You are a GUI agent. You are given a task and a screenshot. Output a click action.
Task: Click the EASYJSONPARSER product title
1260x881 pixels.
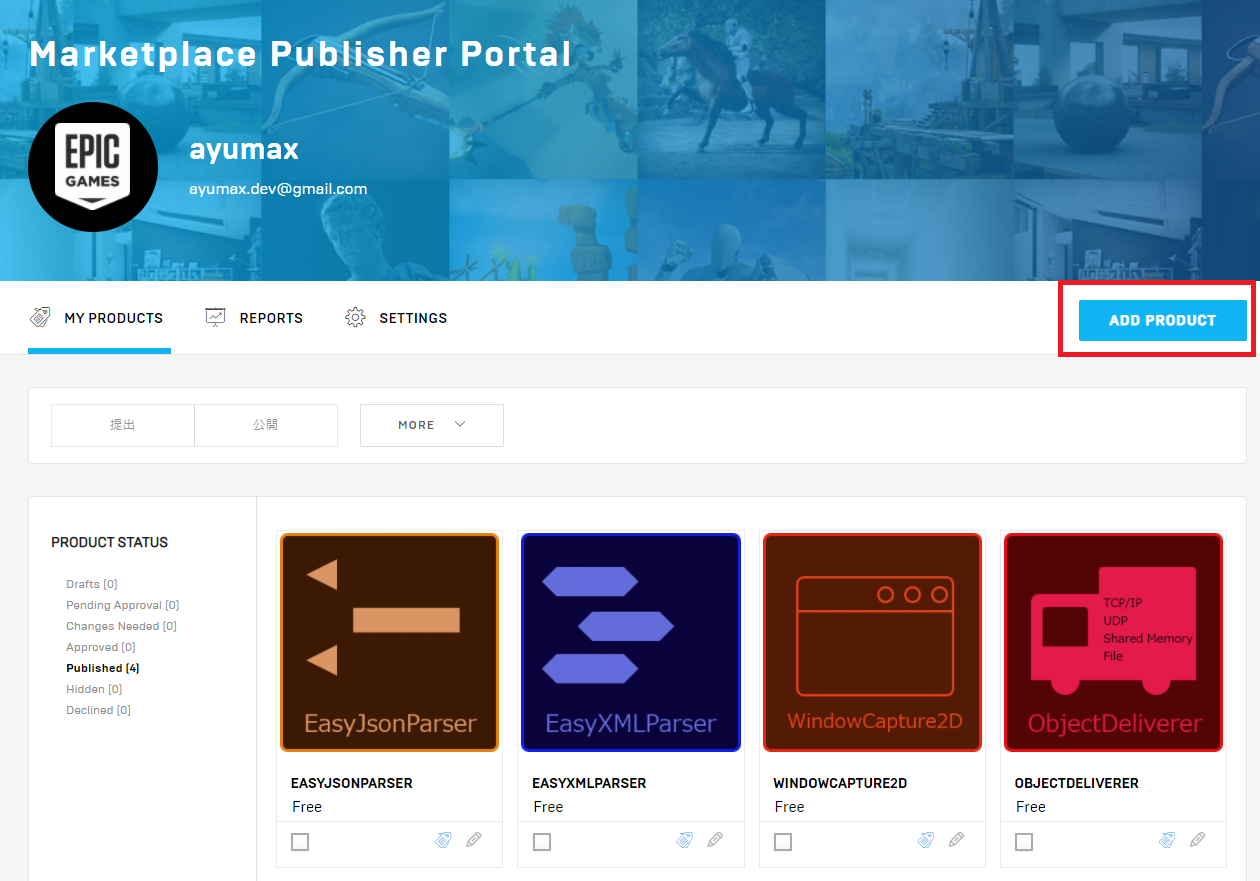click(352, 783)
